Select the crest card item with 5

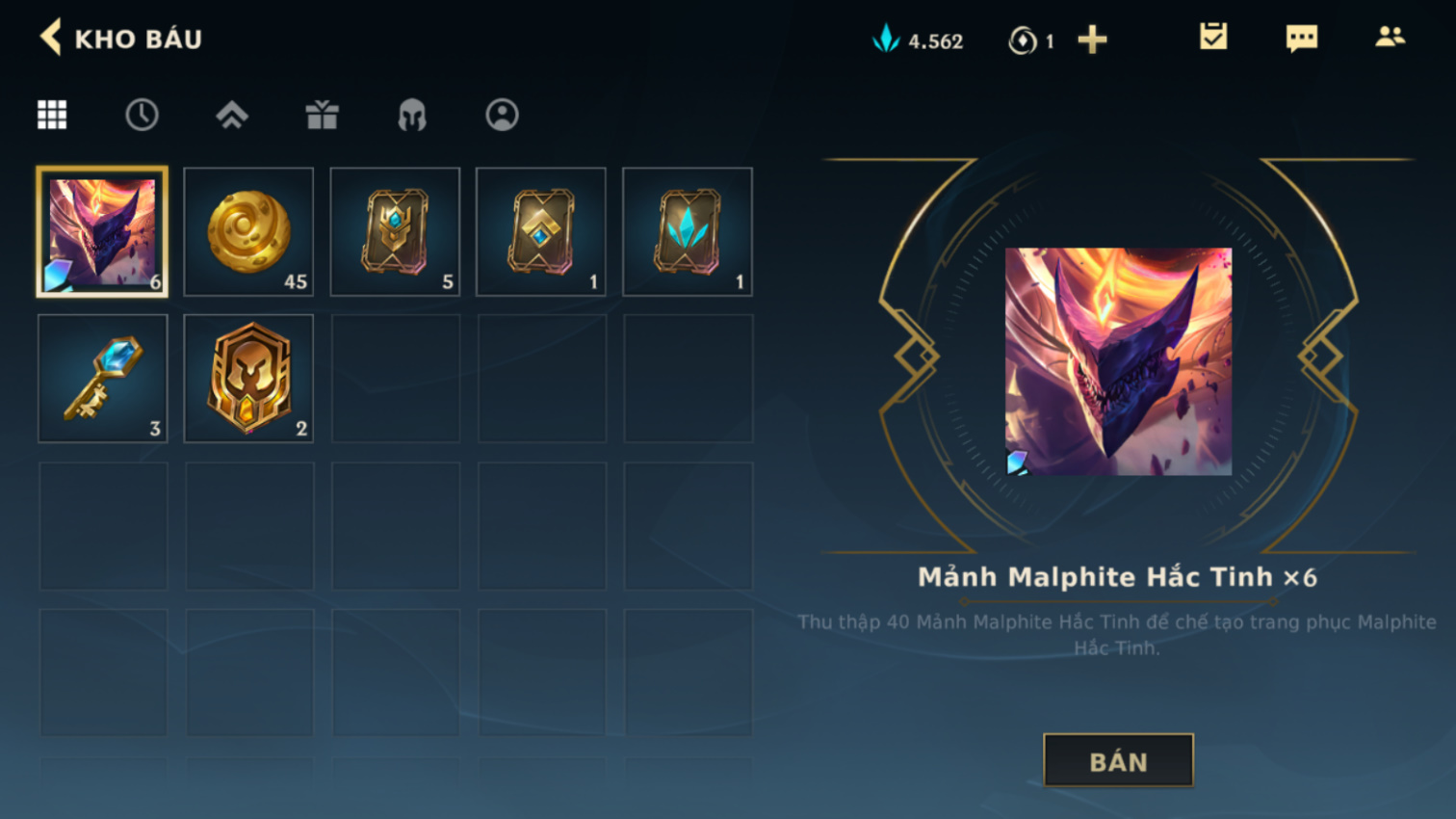tap(395, 231)
